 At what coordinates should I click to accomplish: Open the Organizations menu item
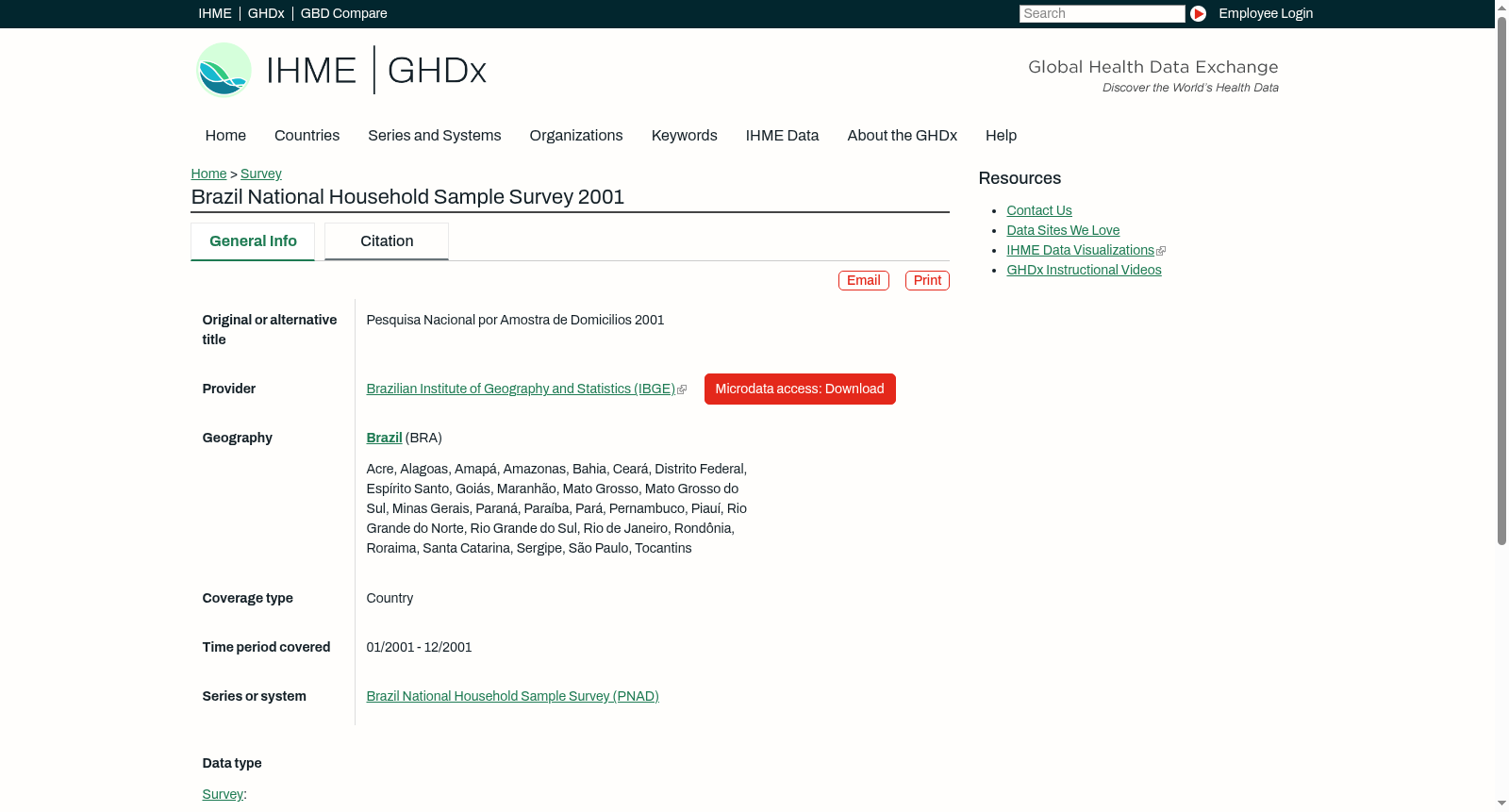tap(576, 135)
